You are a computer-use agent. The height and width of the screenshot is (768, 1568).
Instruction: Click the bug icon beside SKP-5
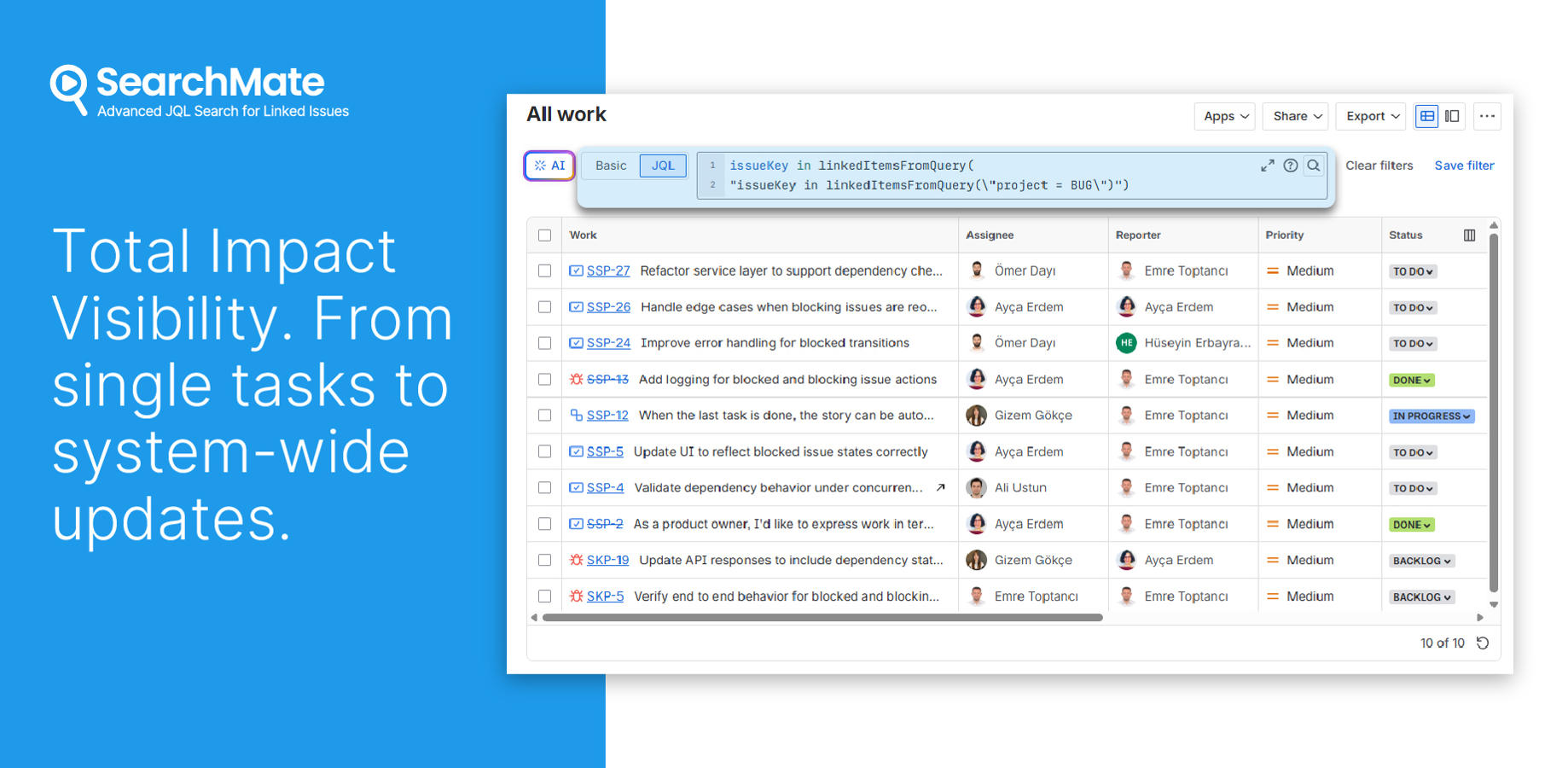tap(577, 596)
